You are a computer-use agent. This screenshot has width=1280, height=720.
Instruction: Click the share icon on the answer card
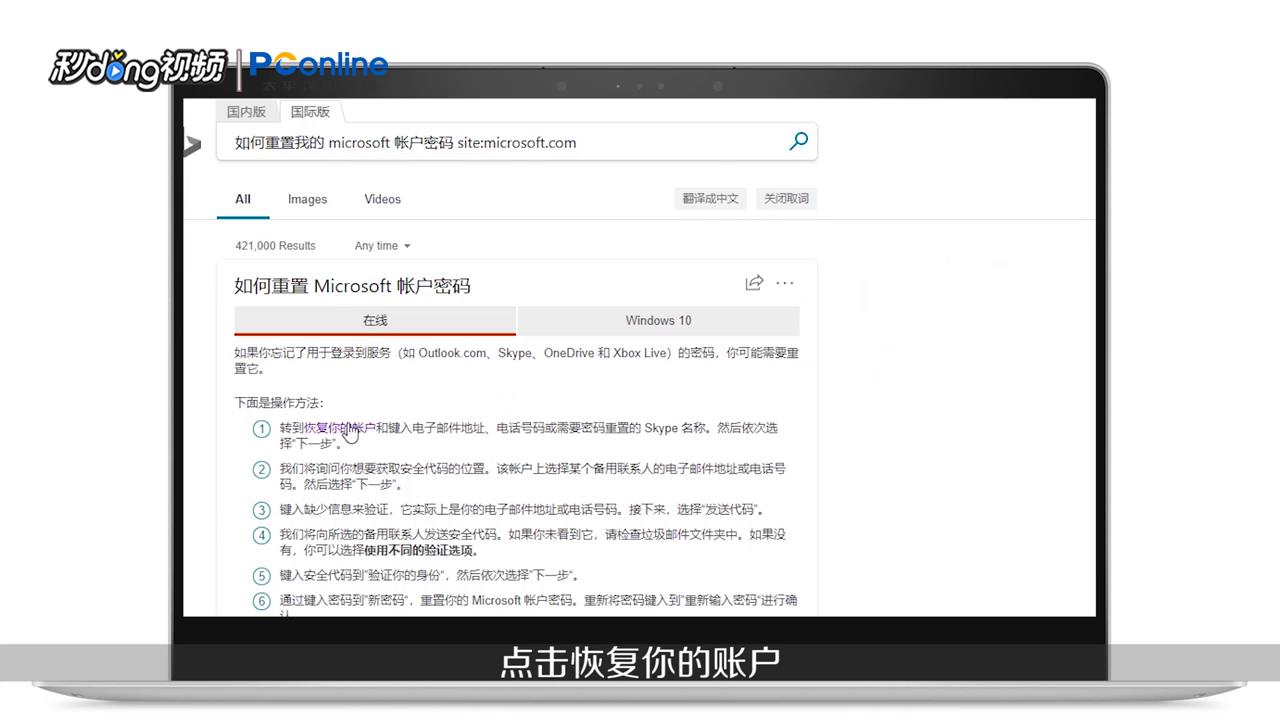click(x=754, y=283)
